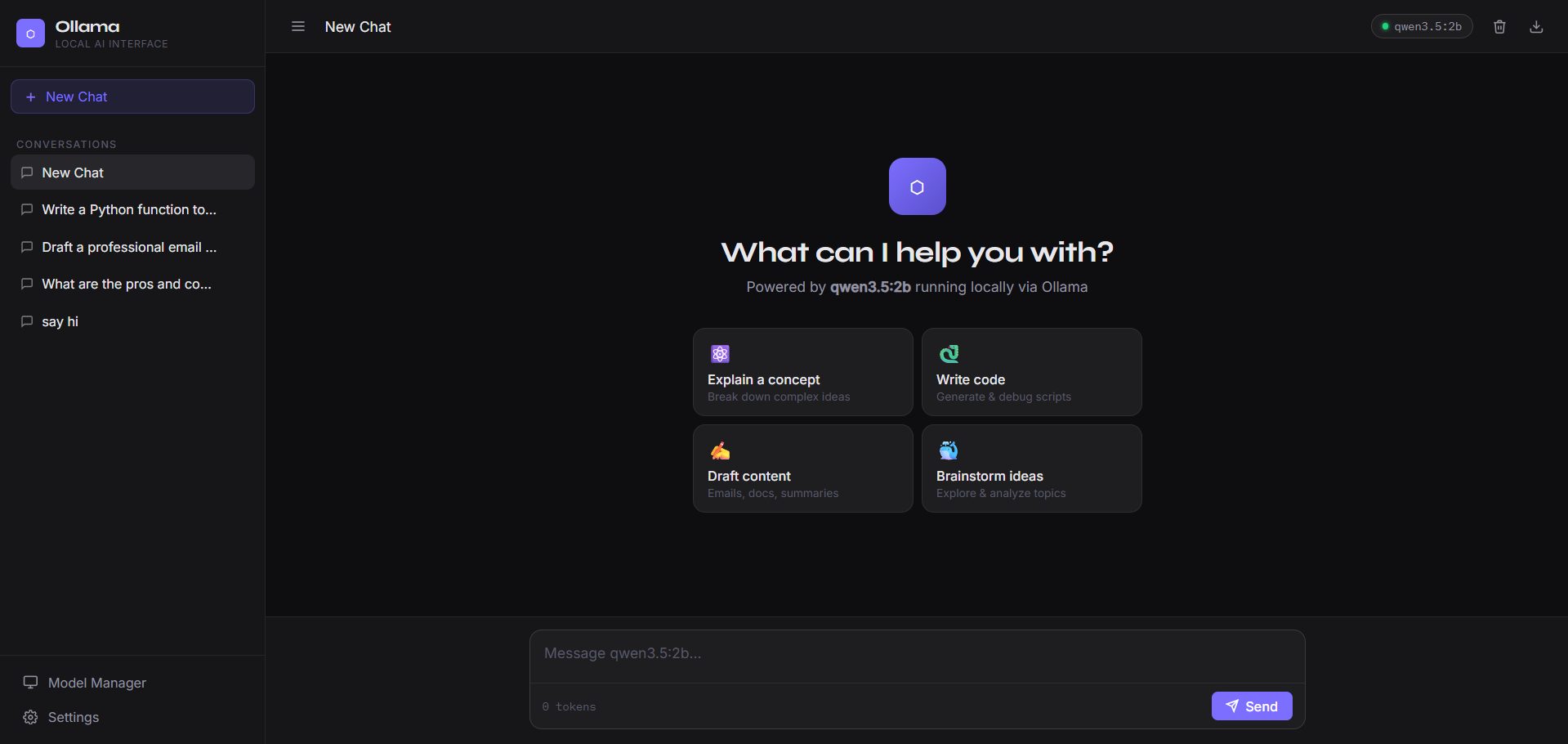The width and height of the screenshot is (1568, 744).
Task: Open Model Manager from the sidebar
Action: click(x=132, y=683)
